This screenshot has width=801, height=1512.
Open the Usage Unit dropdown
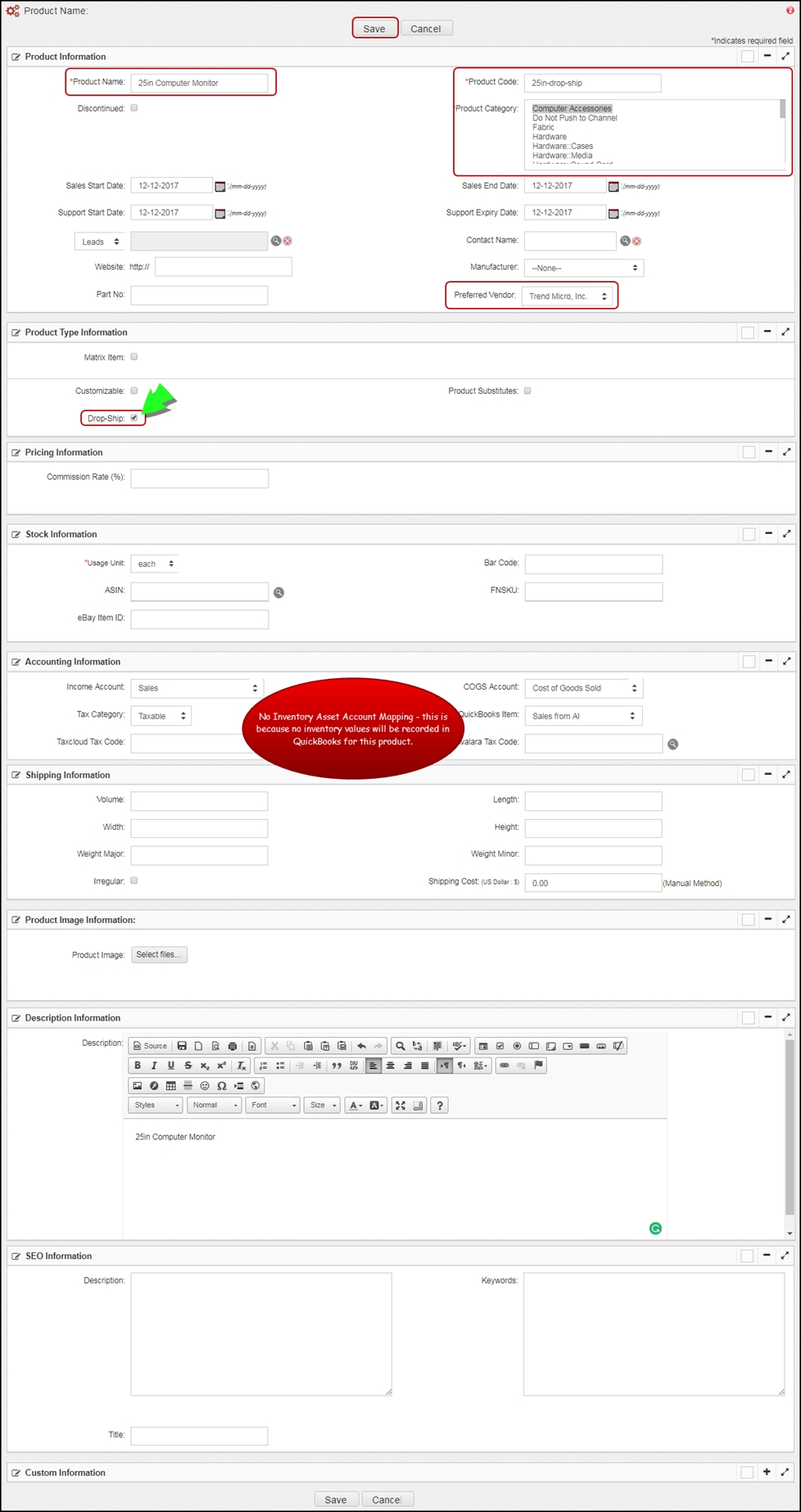tap(155, 564)
